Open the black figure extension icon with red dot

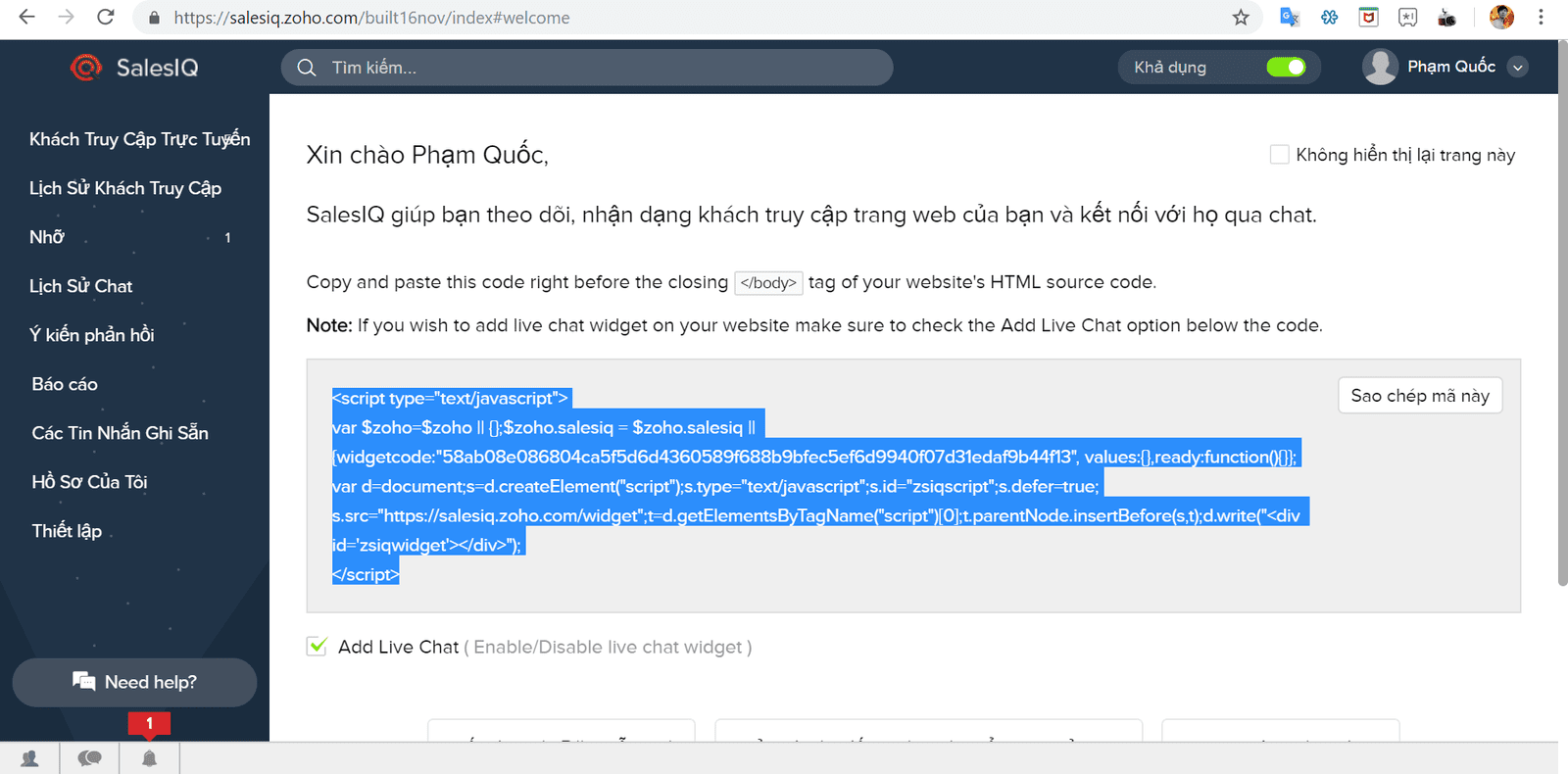[1446, 17]
